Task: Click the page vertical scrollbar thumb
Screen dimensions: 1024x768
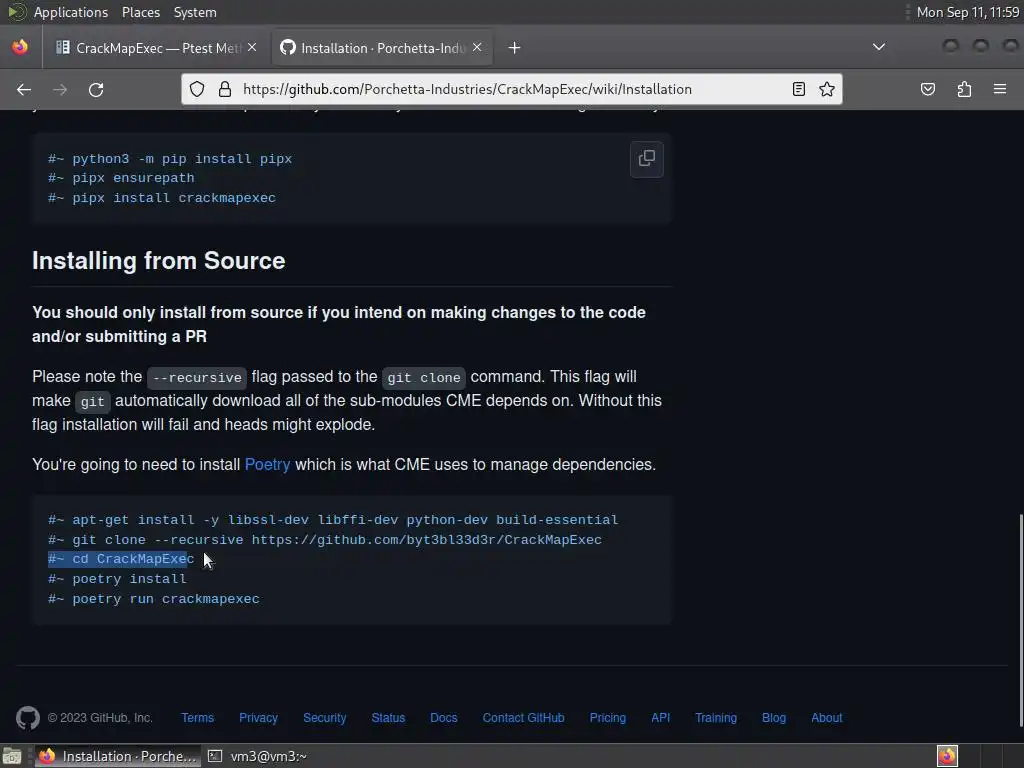Action: [x=1020, y=620]
